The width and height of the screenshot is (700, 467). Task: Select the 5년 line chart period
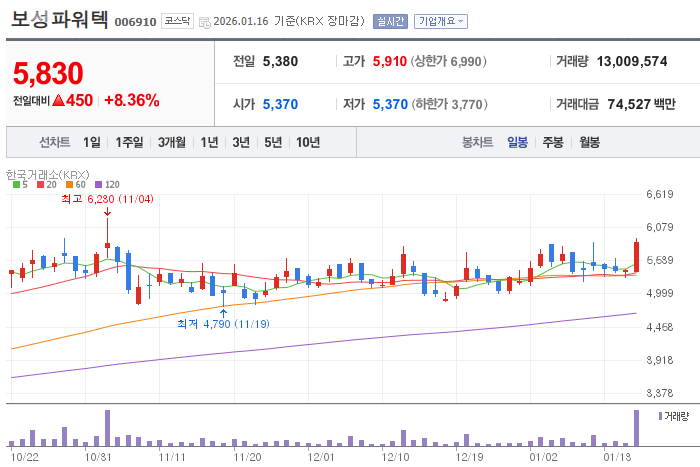point(273,142)
